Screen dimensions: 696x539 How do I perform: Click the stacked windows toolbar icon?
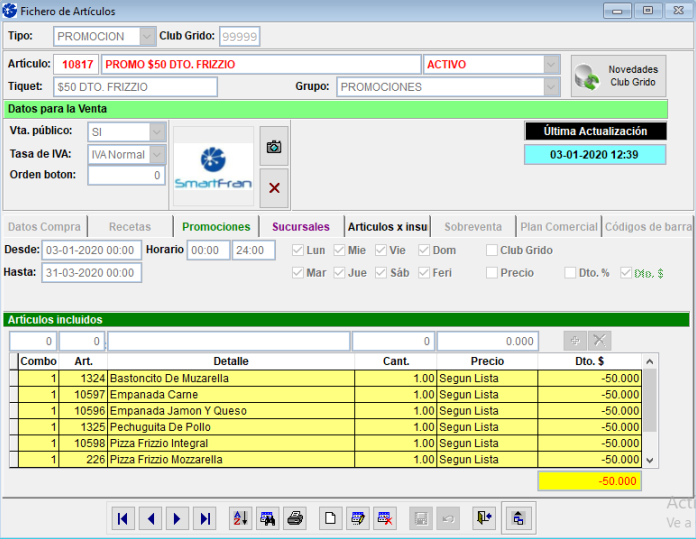coord(518,518)
